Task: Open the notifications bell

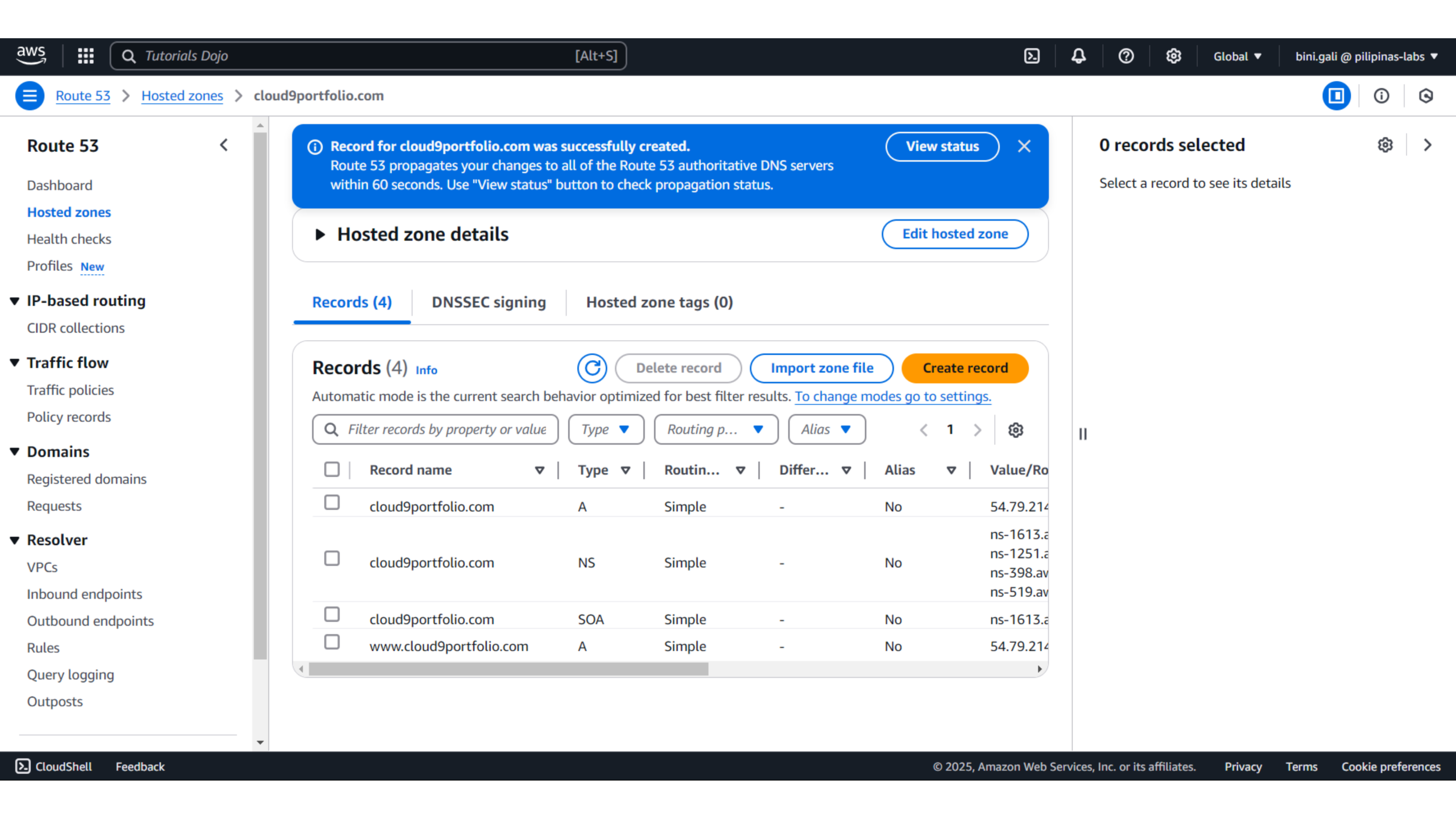Action: tap(1078, 56)
